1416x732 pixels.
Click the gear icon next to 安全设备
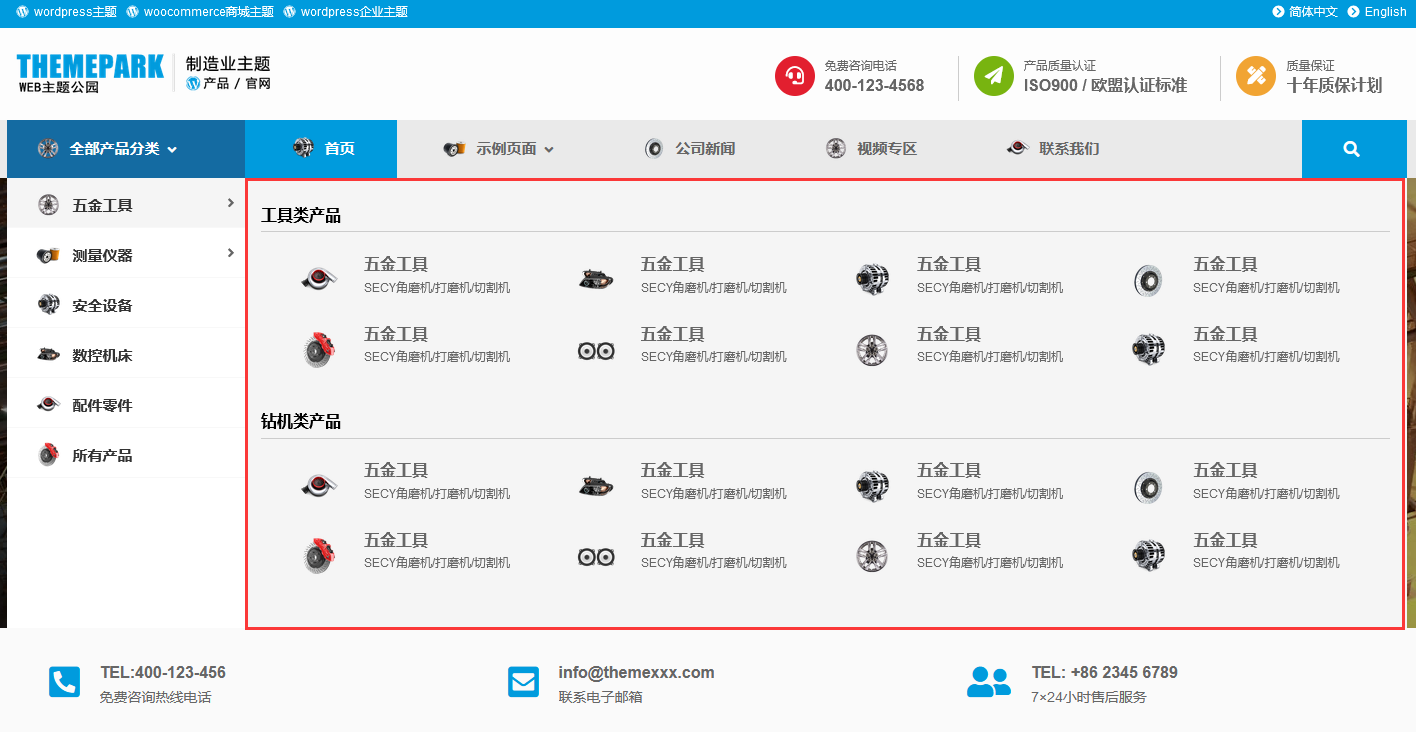(48, 304)
